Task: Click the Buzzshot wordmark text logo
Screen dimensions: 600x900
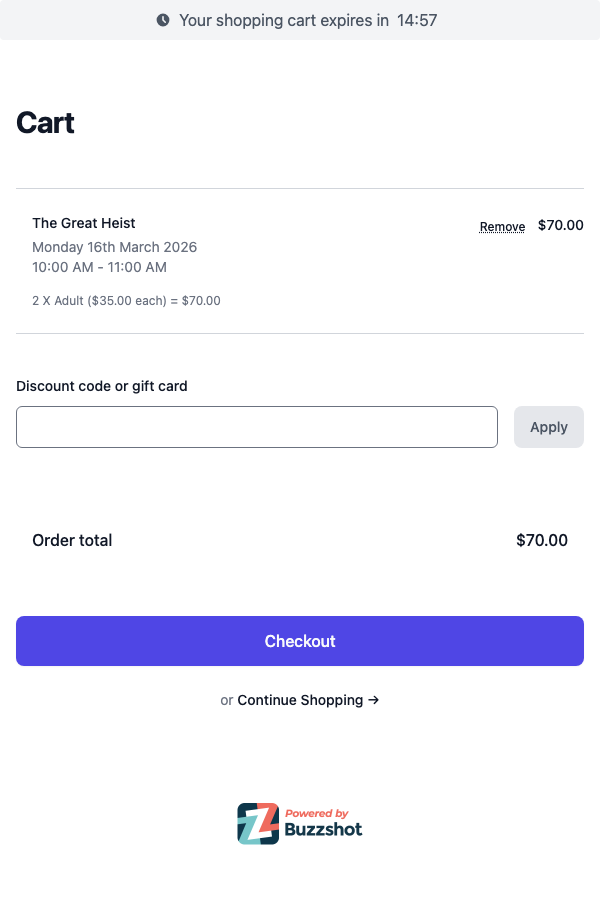Action: click(324, 828)
